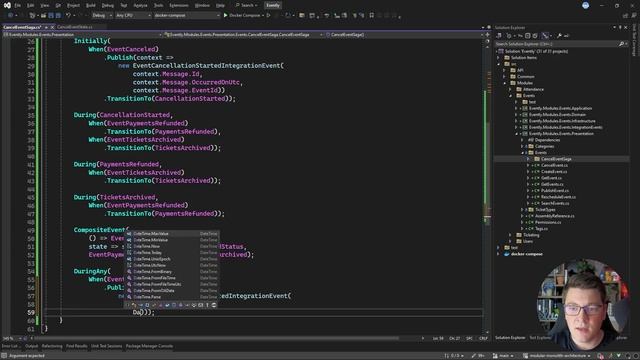The height and width of the screenshot is (360, 640).
Task: Expand the Ticketing module folder
Action: tap(510, 235)
